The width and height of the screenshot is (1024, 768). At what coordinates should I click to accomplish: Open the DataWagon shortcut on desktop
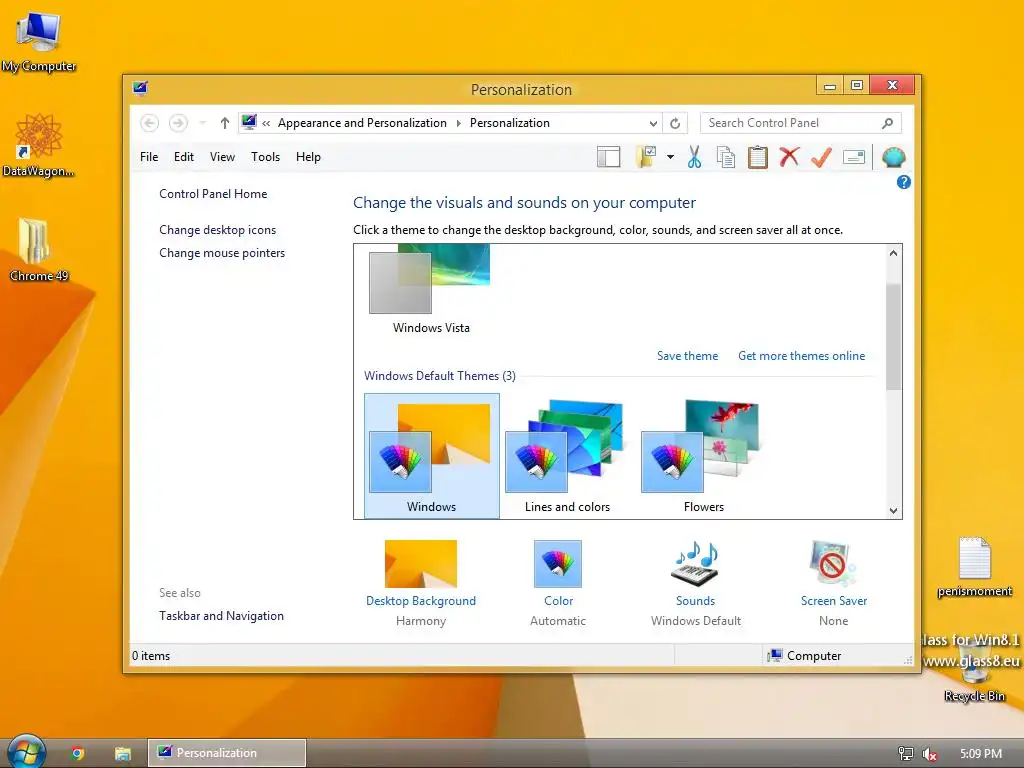click(39, 145)
